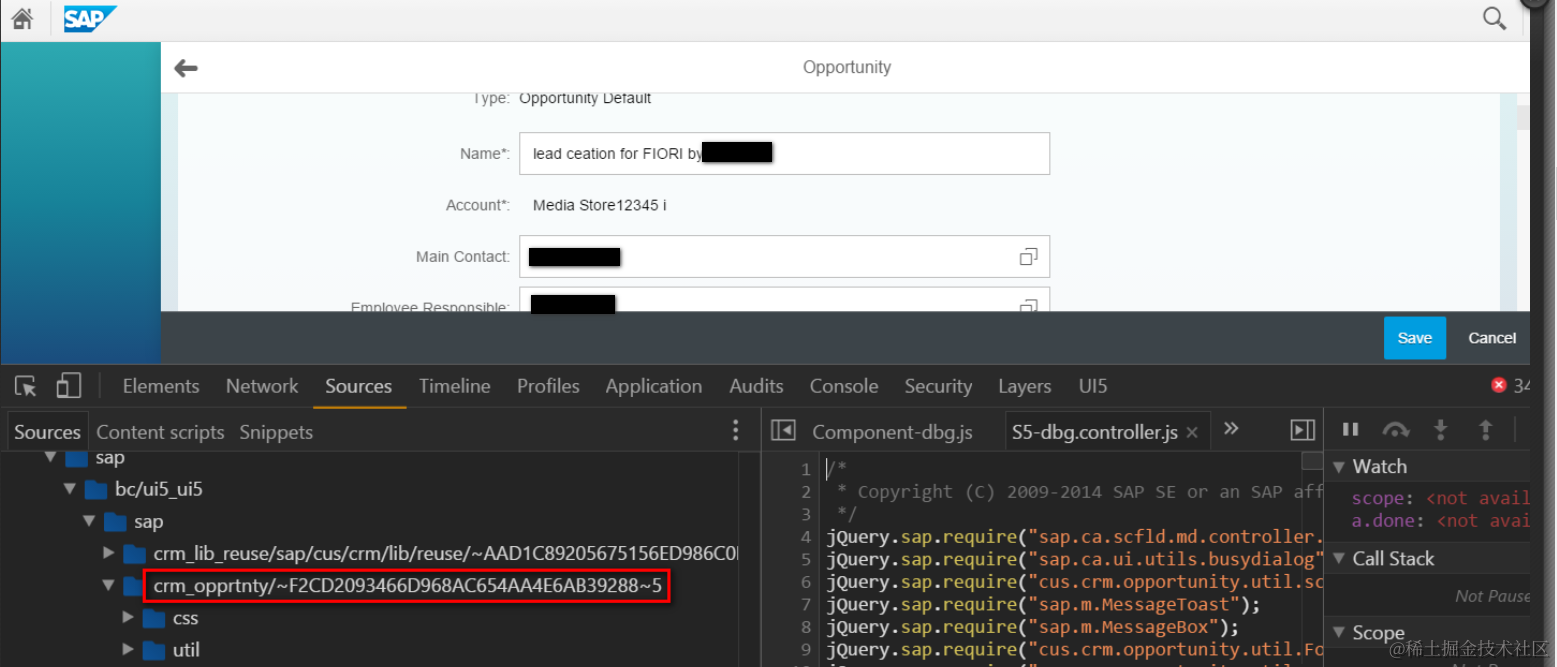Viewport: 1557px width, 667px height.
Task: Step over next function call
Action: pyautogui.click(x=1395, y=430)
